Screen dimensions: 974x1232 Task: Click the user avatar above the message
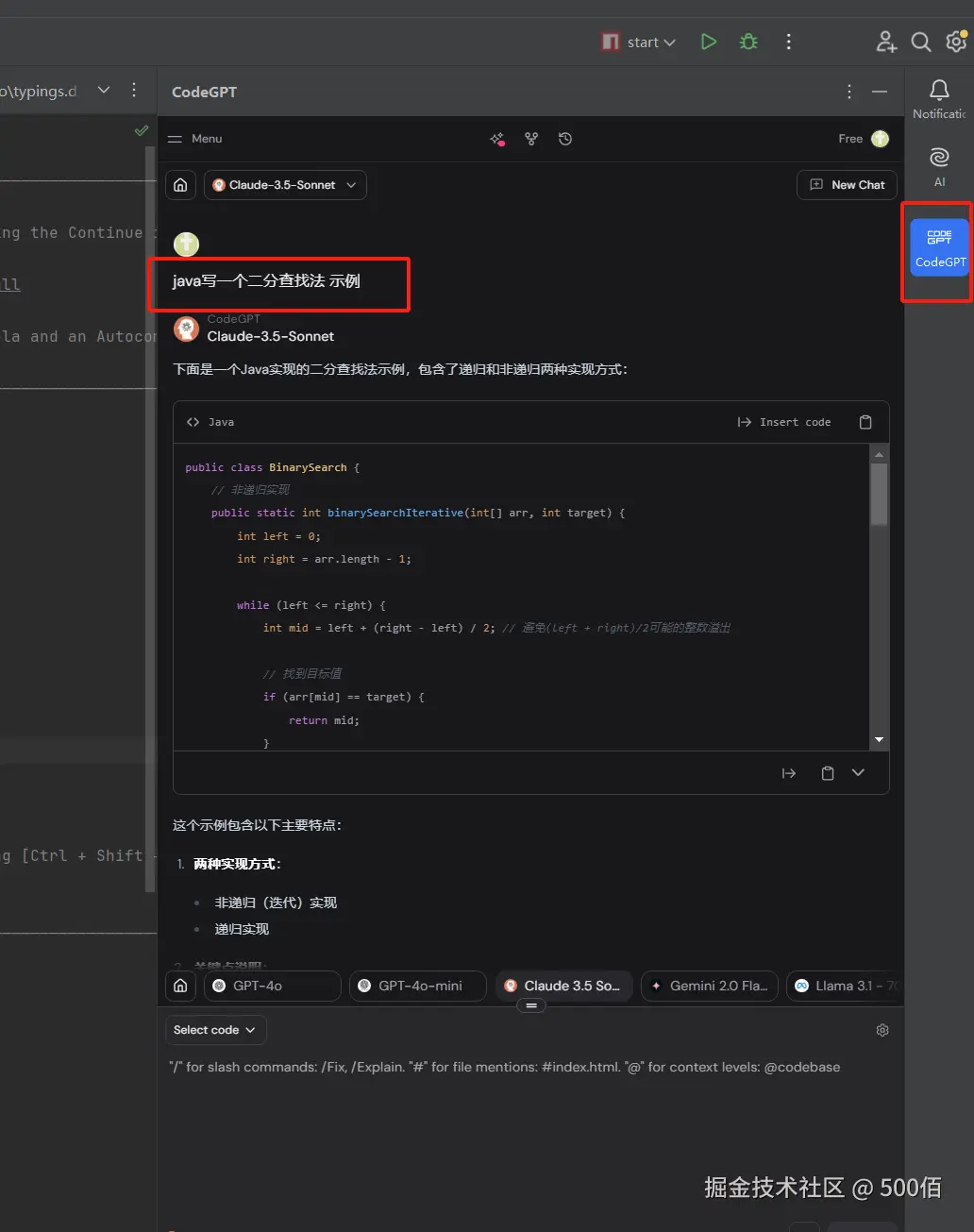point(186,245)
